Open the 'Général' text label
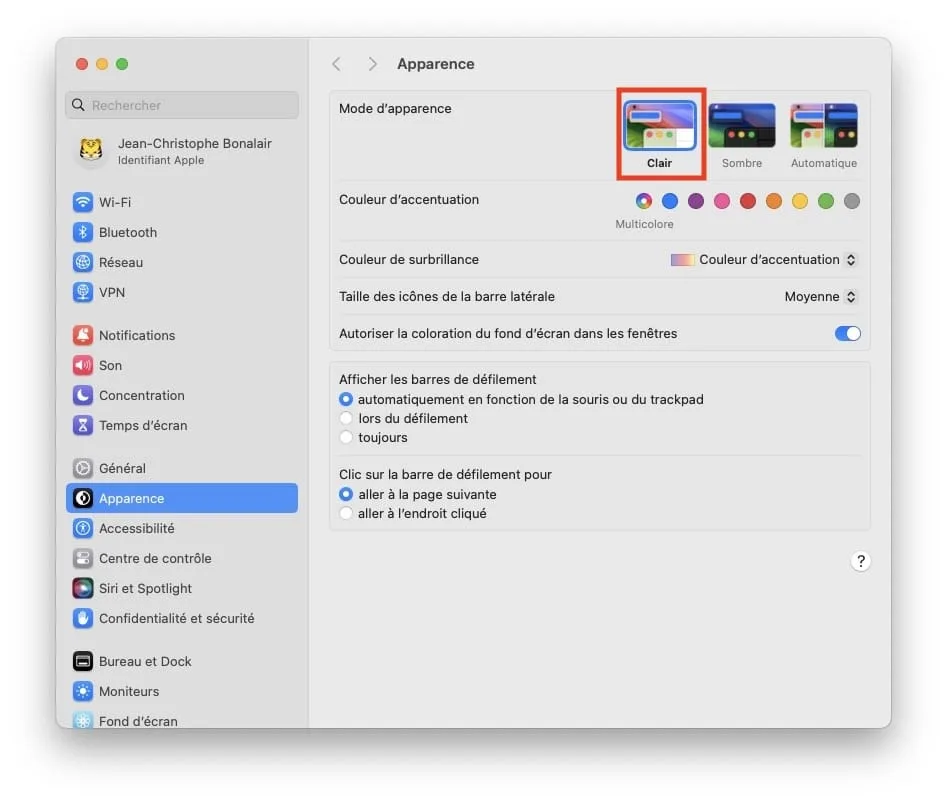This screenshot has width=947, height=802. (x=122, y=469)
